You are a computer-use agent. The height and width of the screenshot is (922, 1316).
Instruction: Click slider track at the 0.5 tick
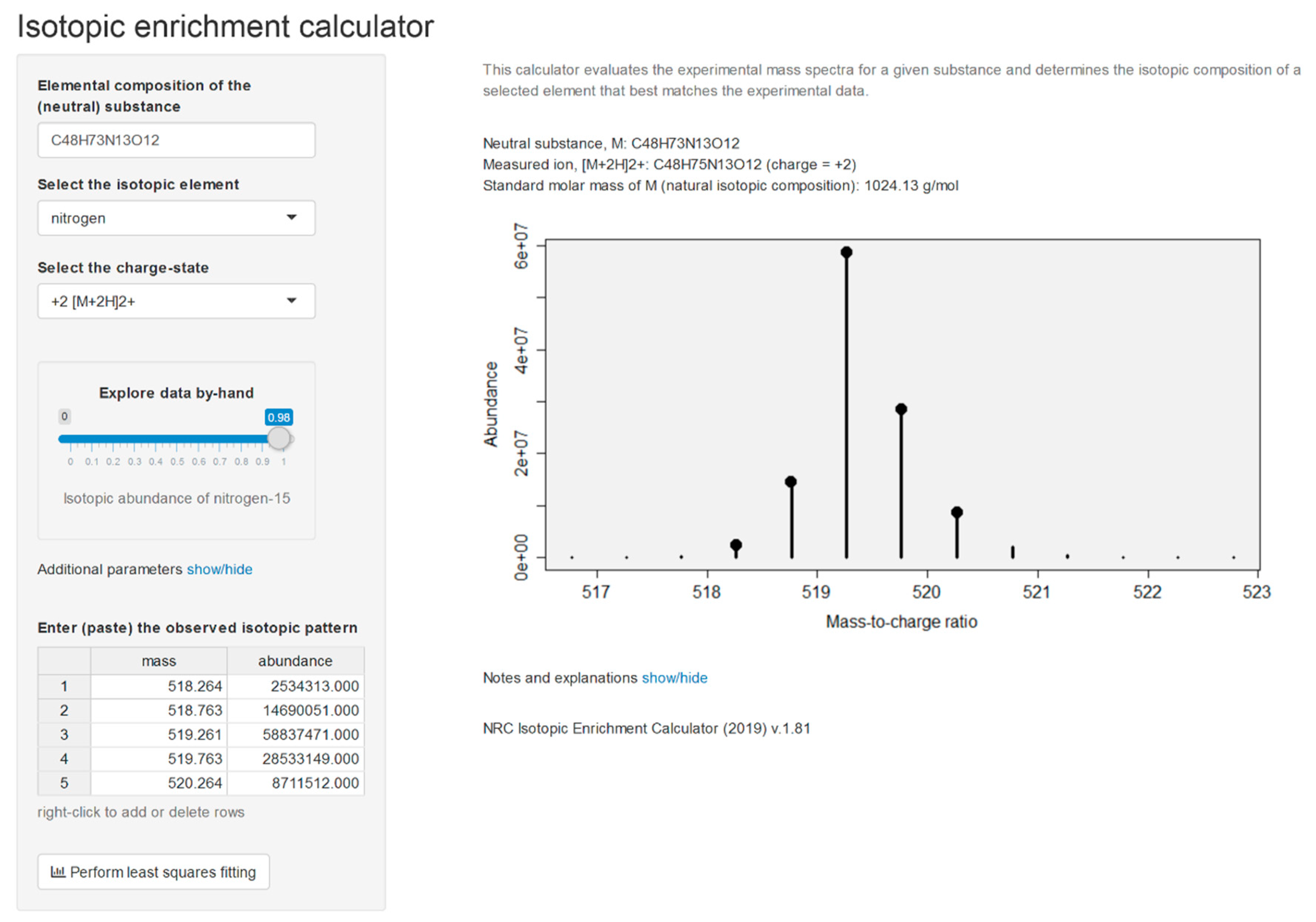(177, 439)
